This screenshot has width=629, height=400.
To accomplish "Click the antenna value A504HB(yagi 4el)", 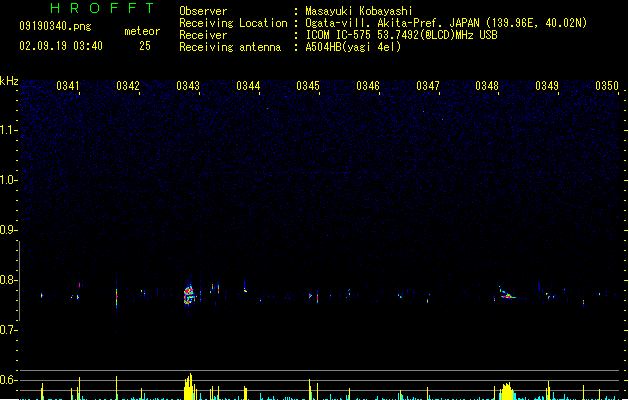I will tap(353, 47).
